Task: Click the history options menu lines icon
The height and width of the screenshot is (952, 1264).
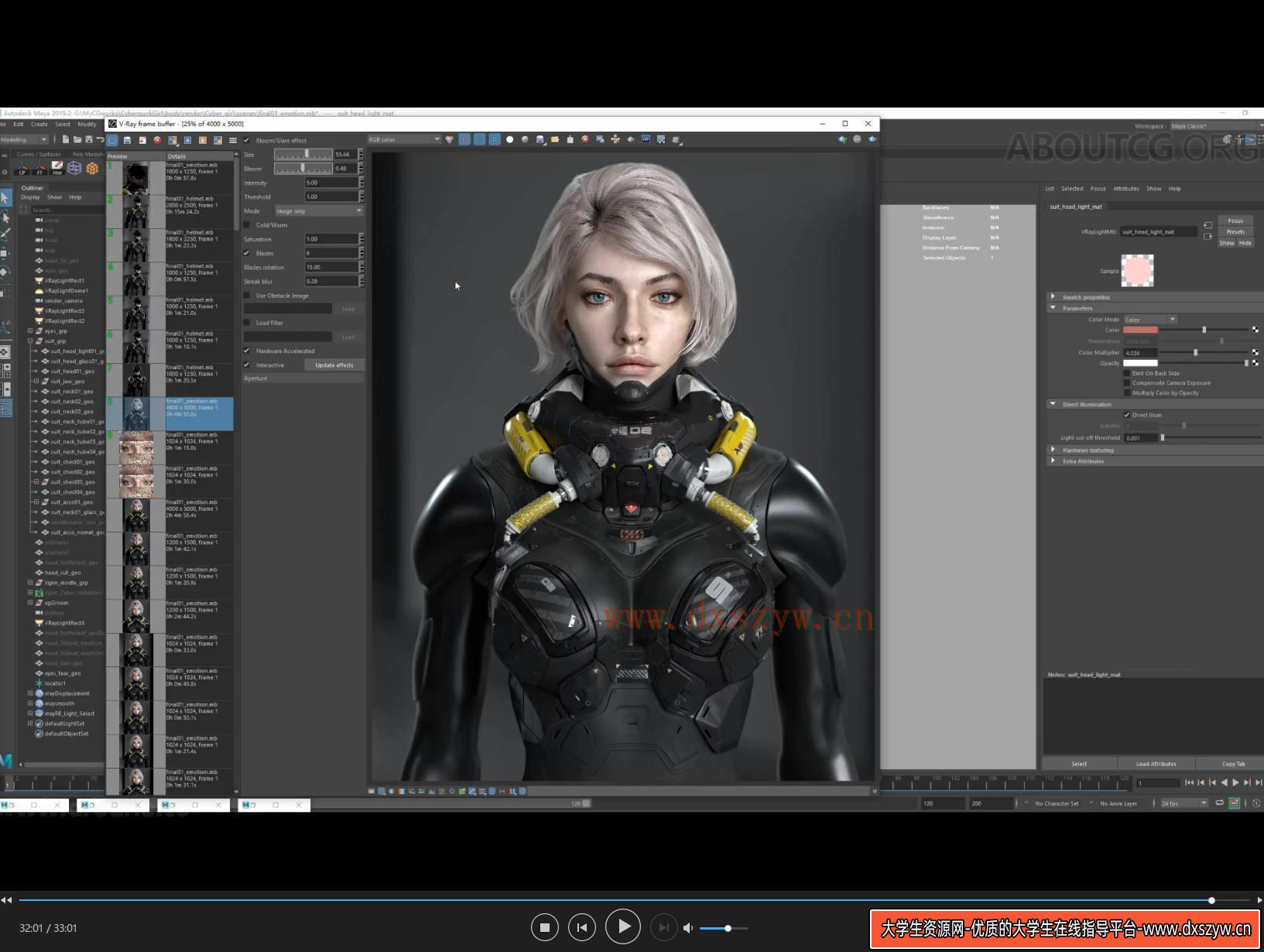Action: pos(233,140)
